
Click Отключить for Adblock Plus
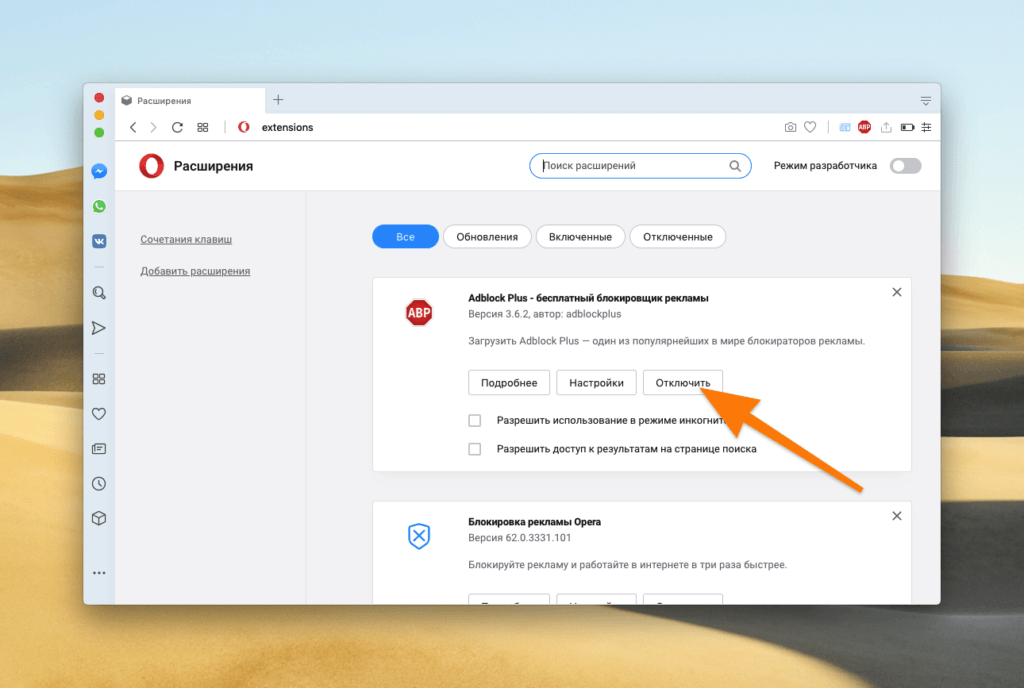coord(682,383)
